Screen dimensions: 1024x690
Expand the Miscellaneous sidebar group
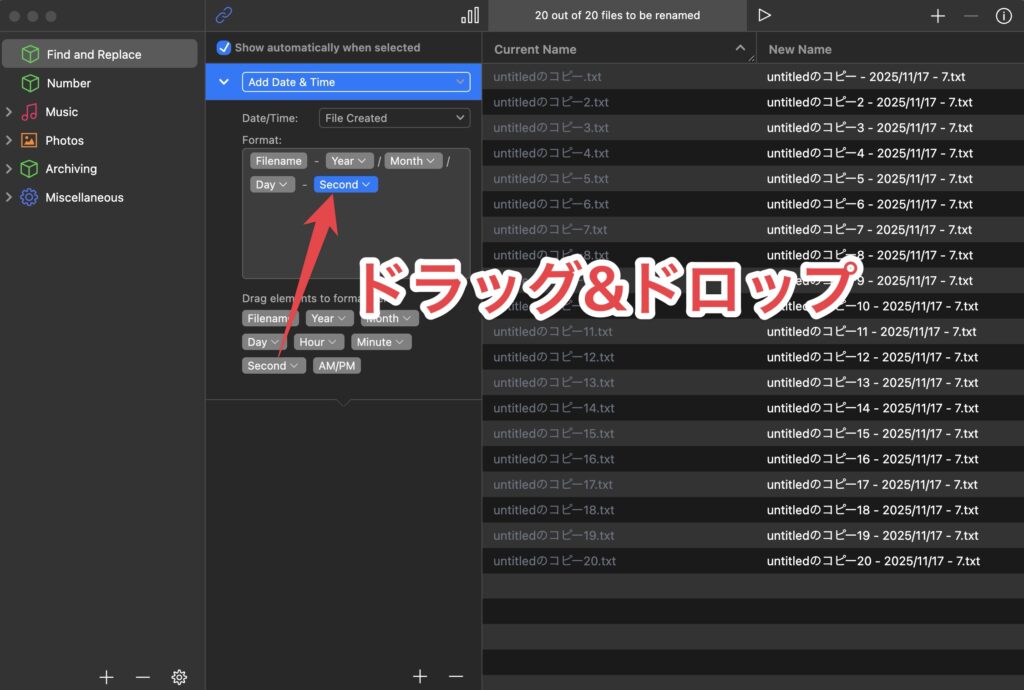click(x=9, y=198)
